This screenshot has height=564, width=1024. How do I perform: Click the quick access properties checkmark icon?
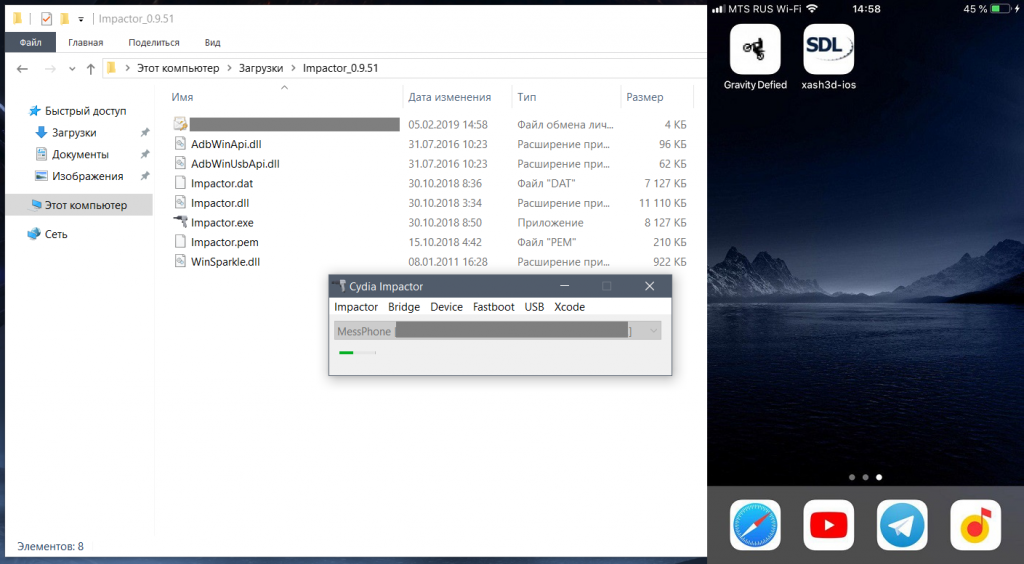pos(46,19)
